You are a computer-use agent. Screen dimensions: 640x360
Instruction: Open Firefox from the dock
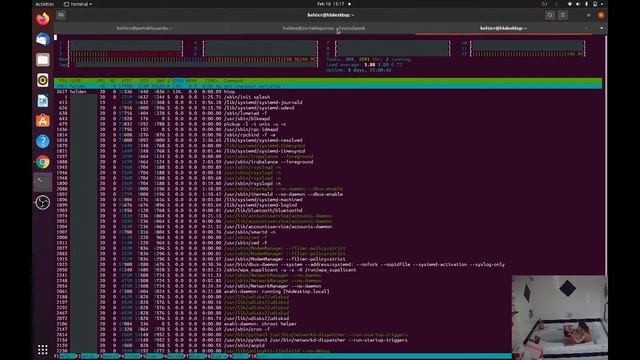pos(42,19)
